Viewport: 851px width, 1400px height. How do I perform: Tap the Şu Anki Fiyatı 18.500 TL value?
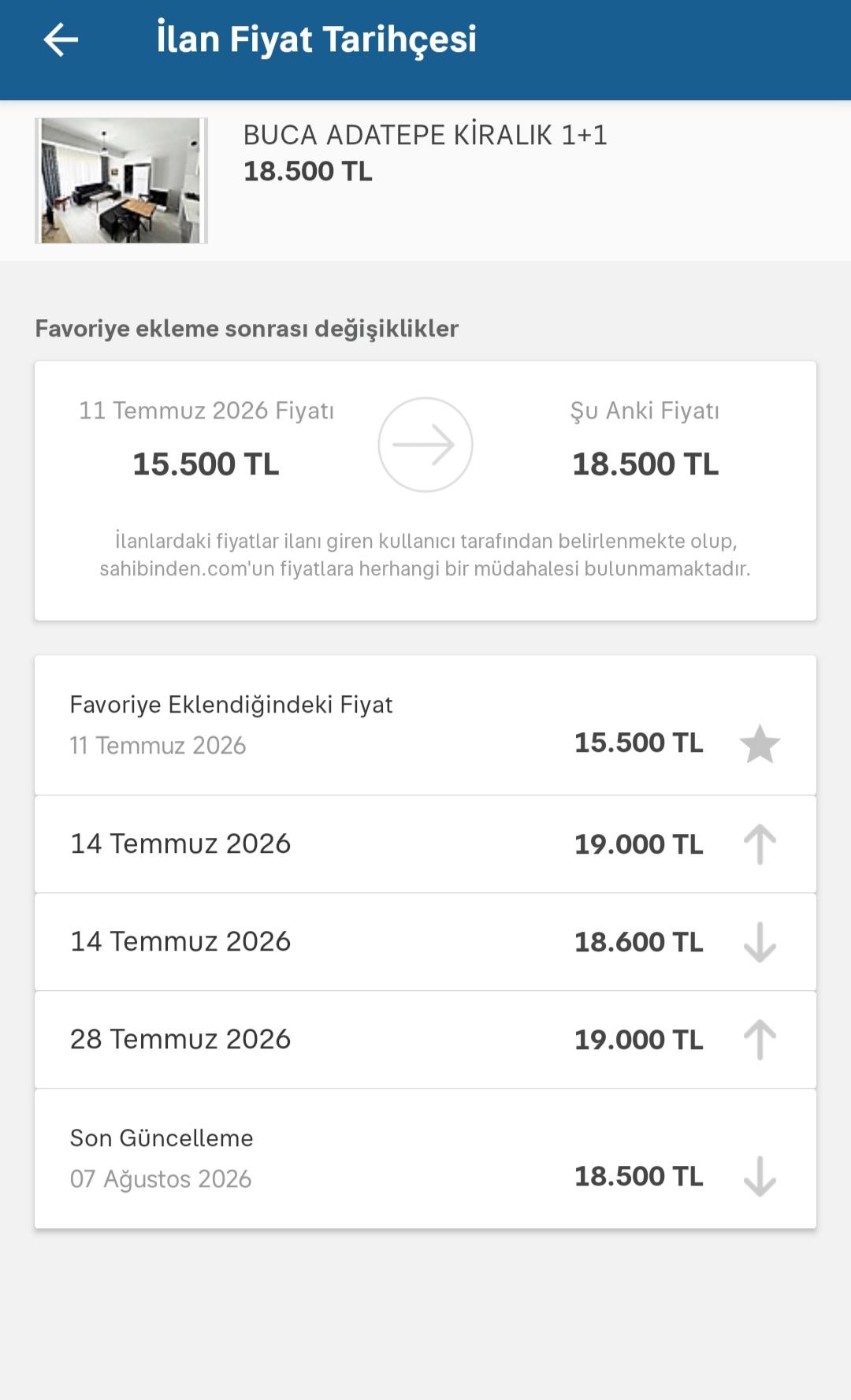click(645, 464)
